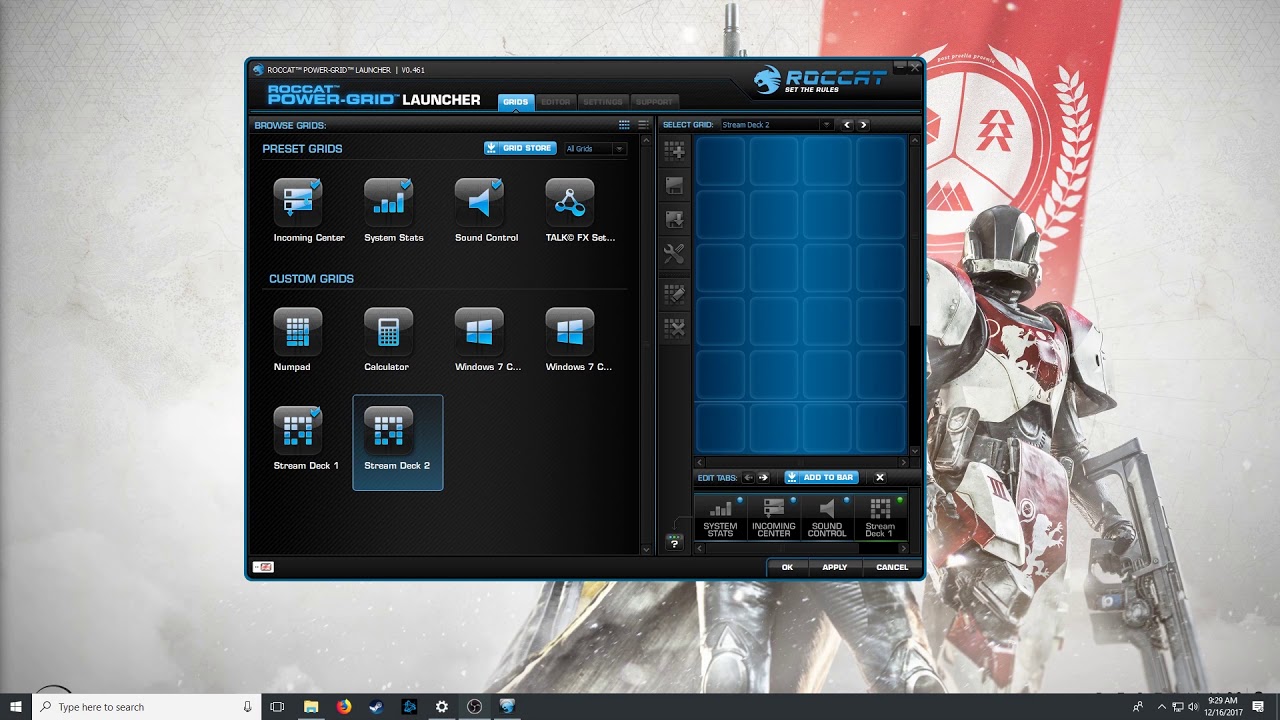This screenshot has width=1280, height=720.
Task: Click the Apply button
Action: tap(835, 567)
